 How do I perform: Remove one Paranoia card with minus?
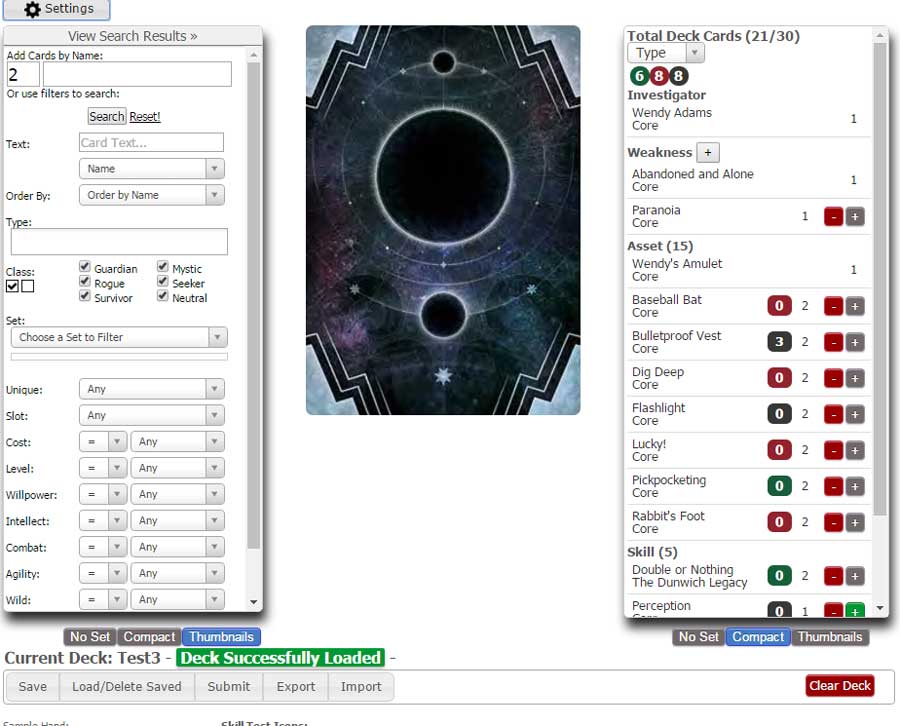[833, 217]
